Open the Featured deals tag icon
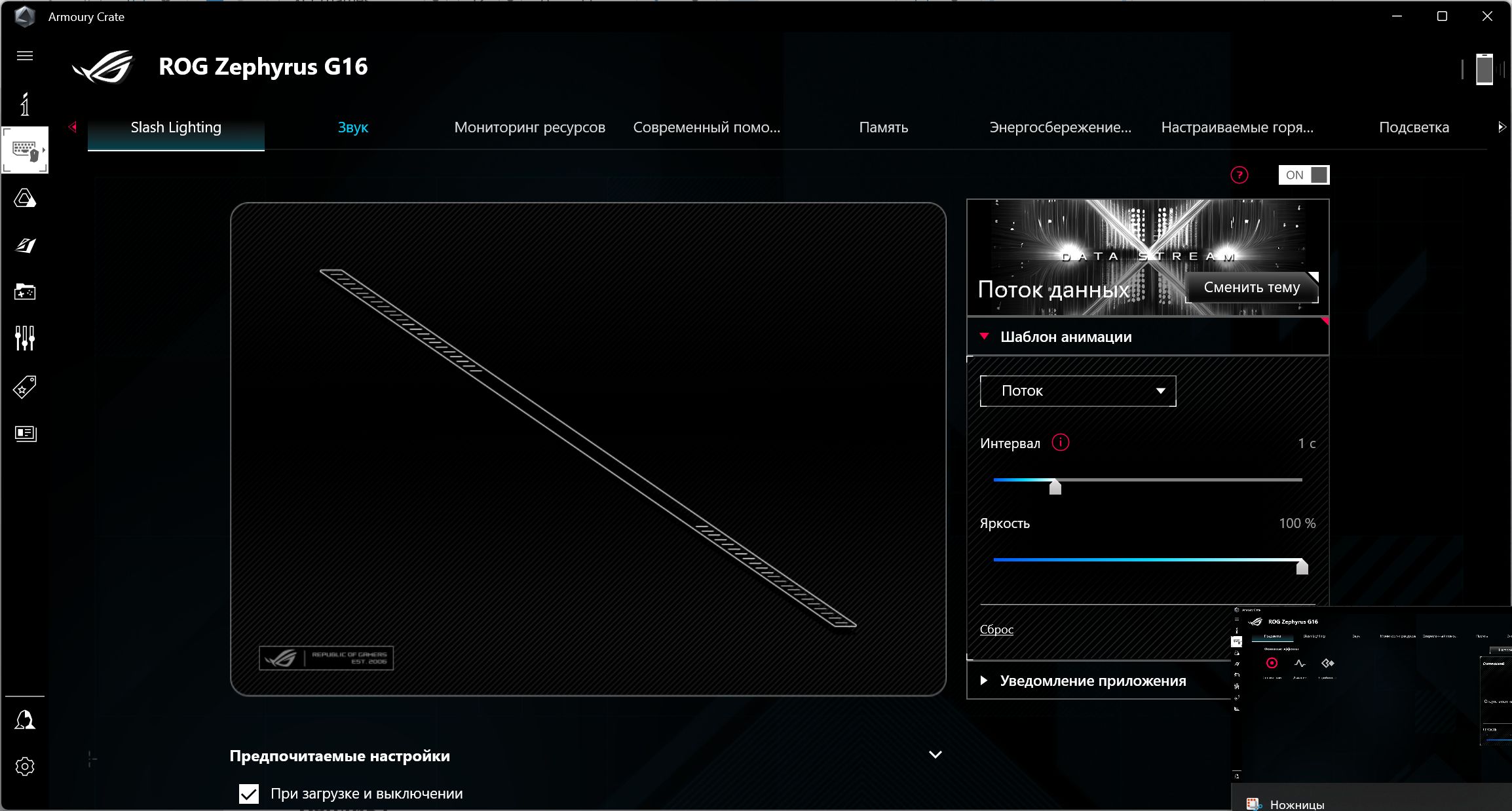1512x811 pixels. pos(25,387)
